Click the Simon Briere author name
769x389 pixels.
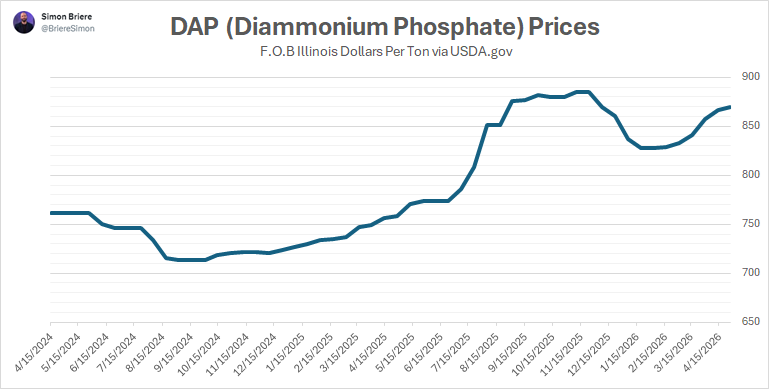(66, 17)
